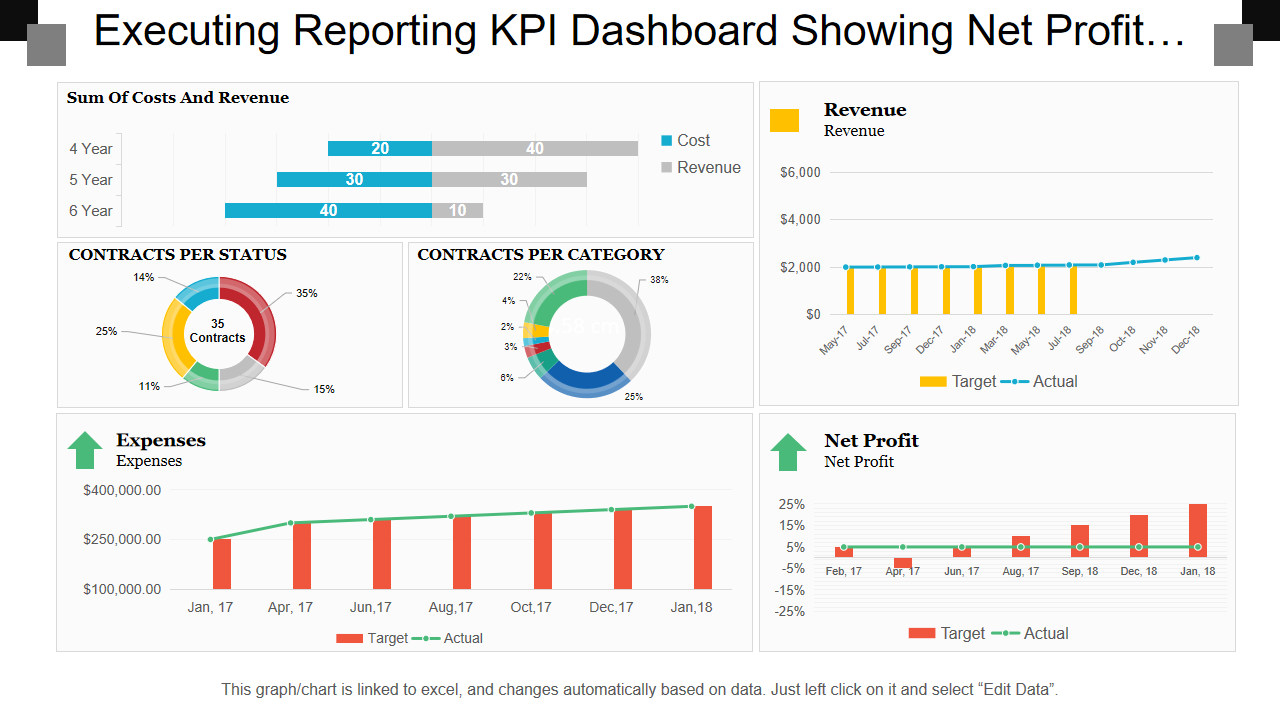Click the 'Sum Of Costs And Revenue' title
This screenshot has width=1280, height=720.
pyautogui.click(x=178, y=98)
